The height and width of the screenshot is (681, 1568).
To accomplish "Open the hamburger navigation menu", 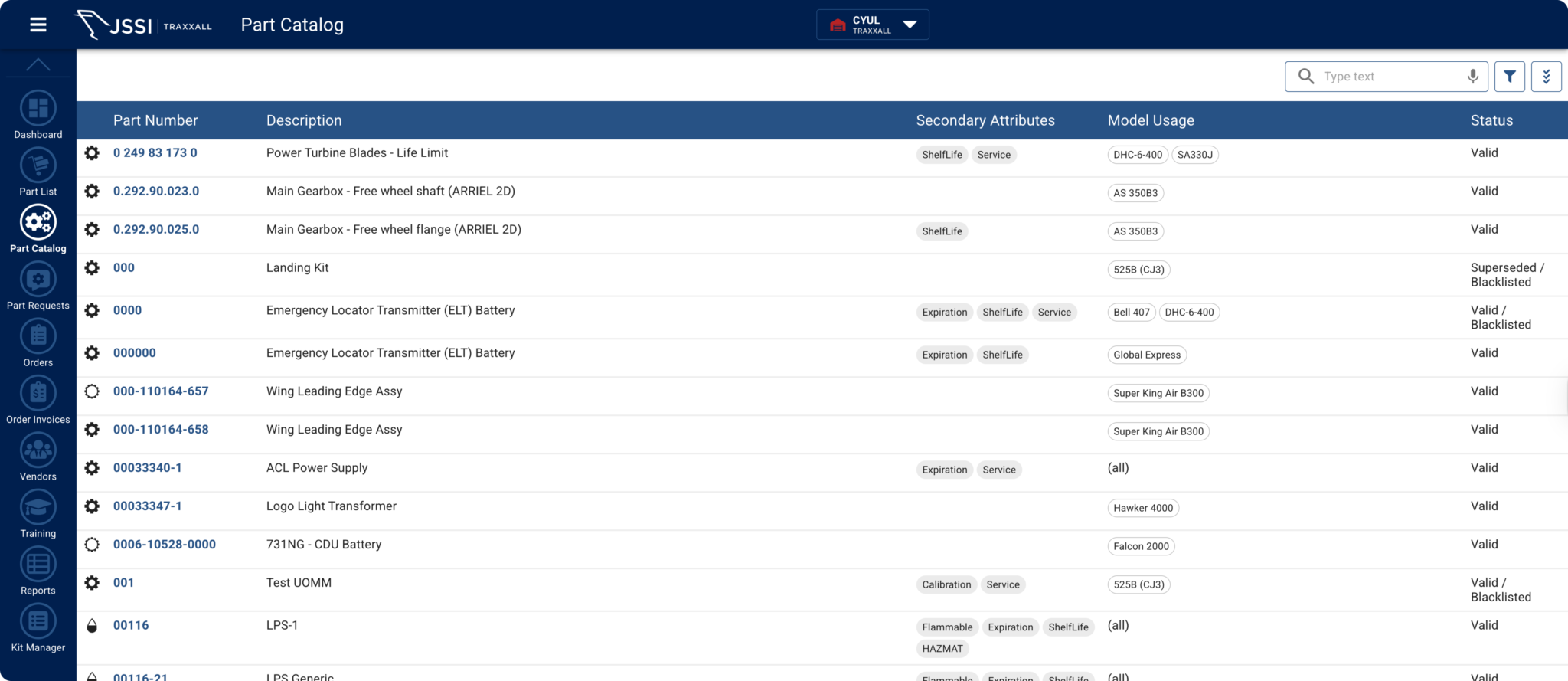I will click(38, 25).
